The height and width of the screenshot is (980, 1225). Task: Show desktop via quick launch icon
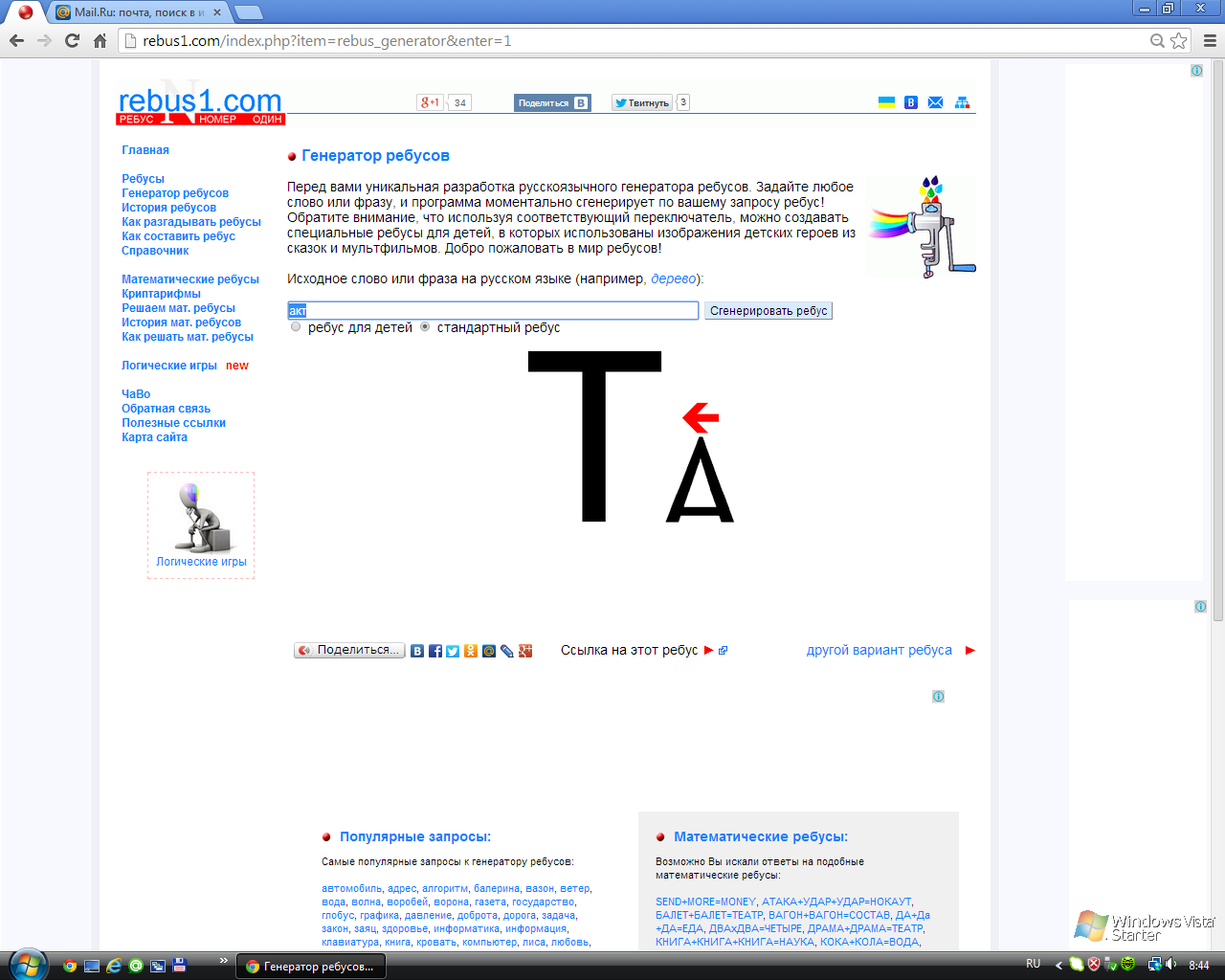[92, 966]
